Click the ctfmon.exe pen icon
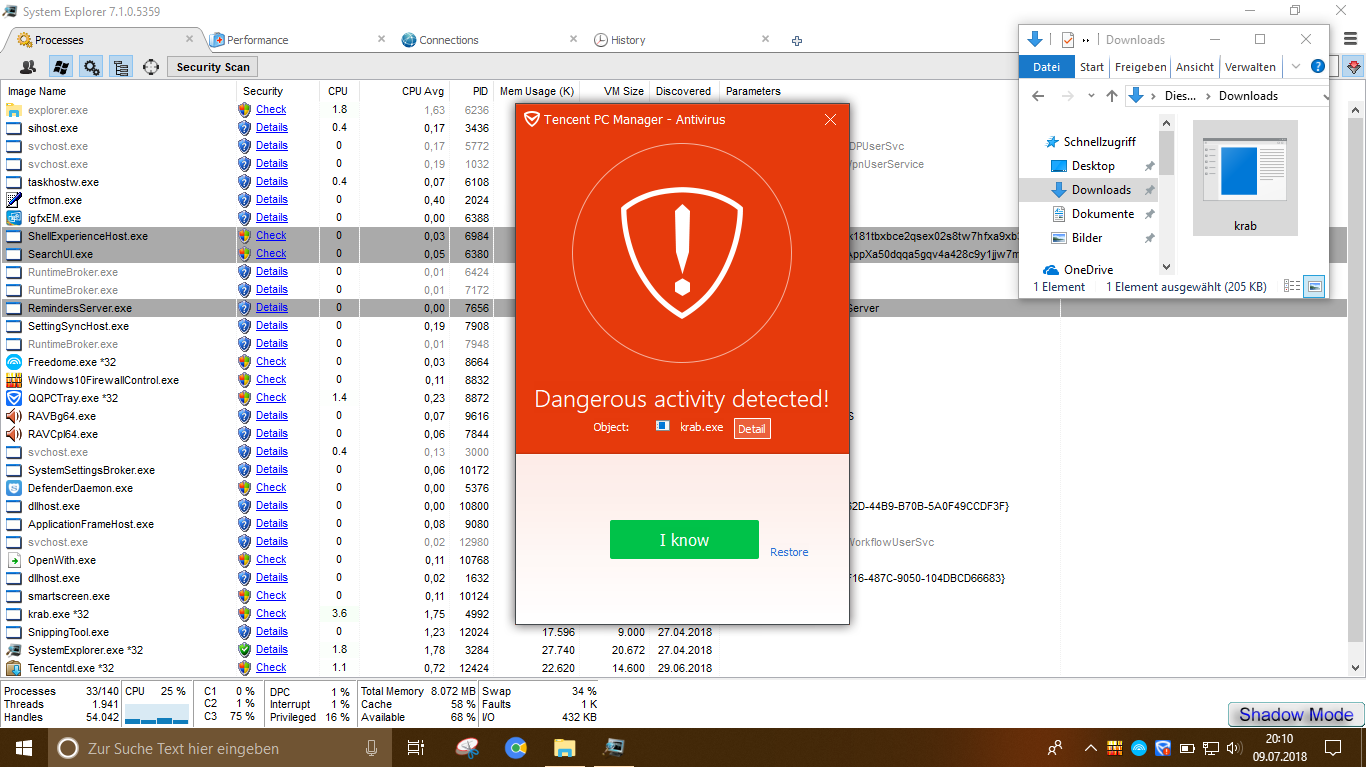The width and height of the screenshot is (1366, 767). tap(14, 200)
